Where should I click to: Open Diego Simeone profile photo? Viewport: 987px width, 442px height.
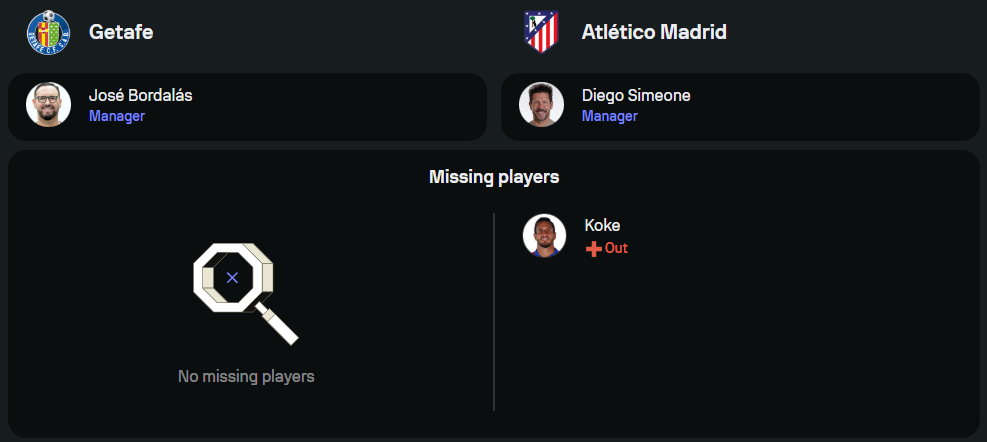click(x=541, y=105)
